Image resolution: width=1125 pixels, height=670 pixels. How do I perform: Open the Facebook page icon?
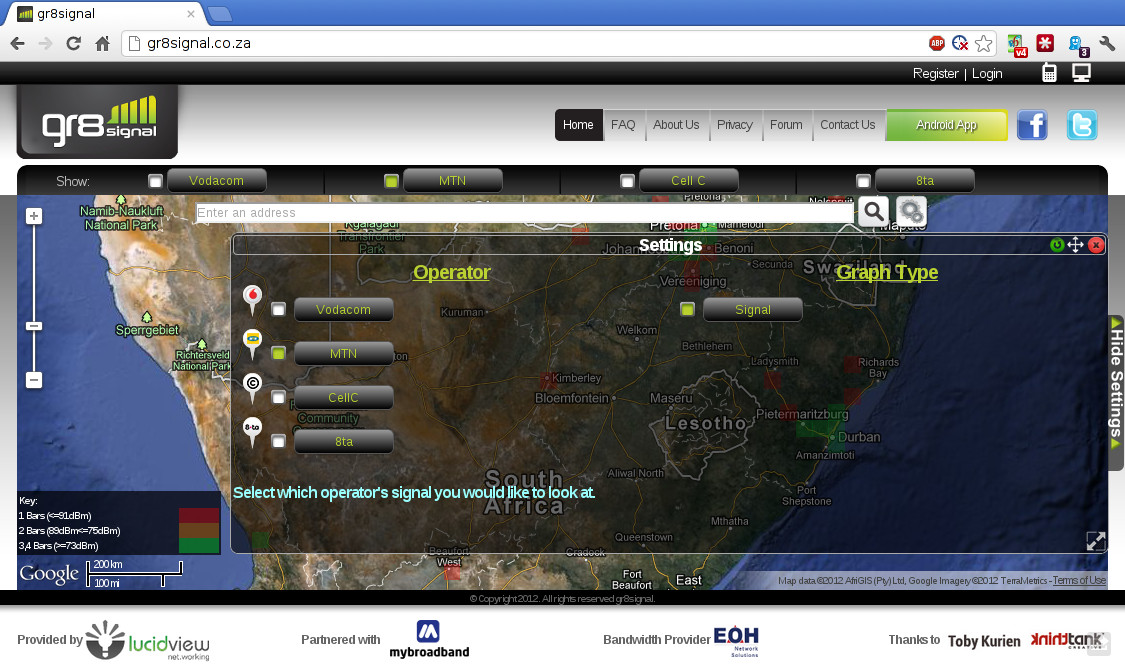point(1032,126)
